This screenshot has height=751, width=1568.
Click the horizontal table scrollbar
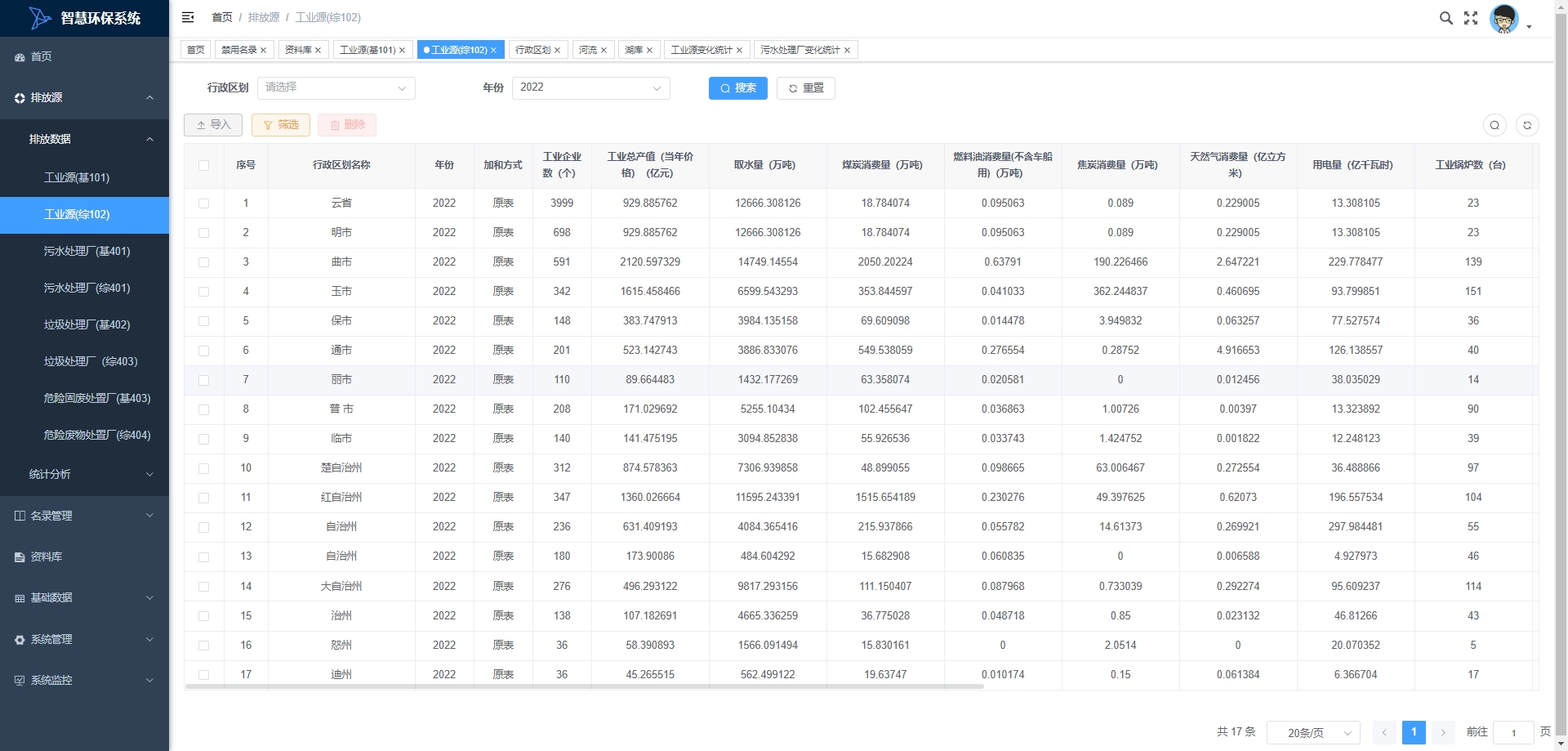pos(584,686)
